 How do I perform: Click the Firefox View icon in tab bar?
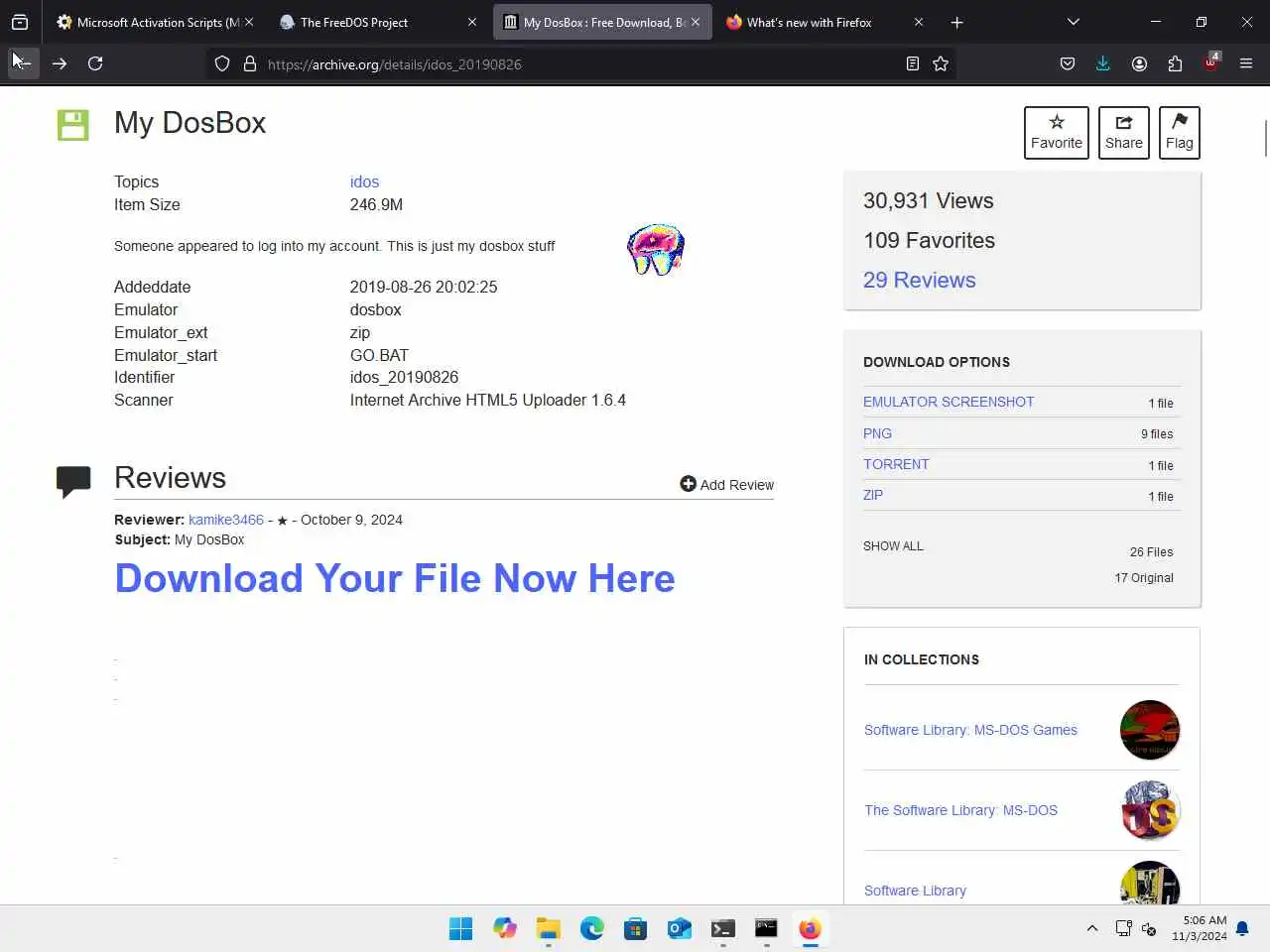point(20,22)
